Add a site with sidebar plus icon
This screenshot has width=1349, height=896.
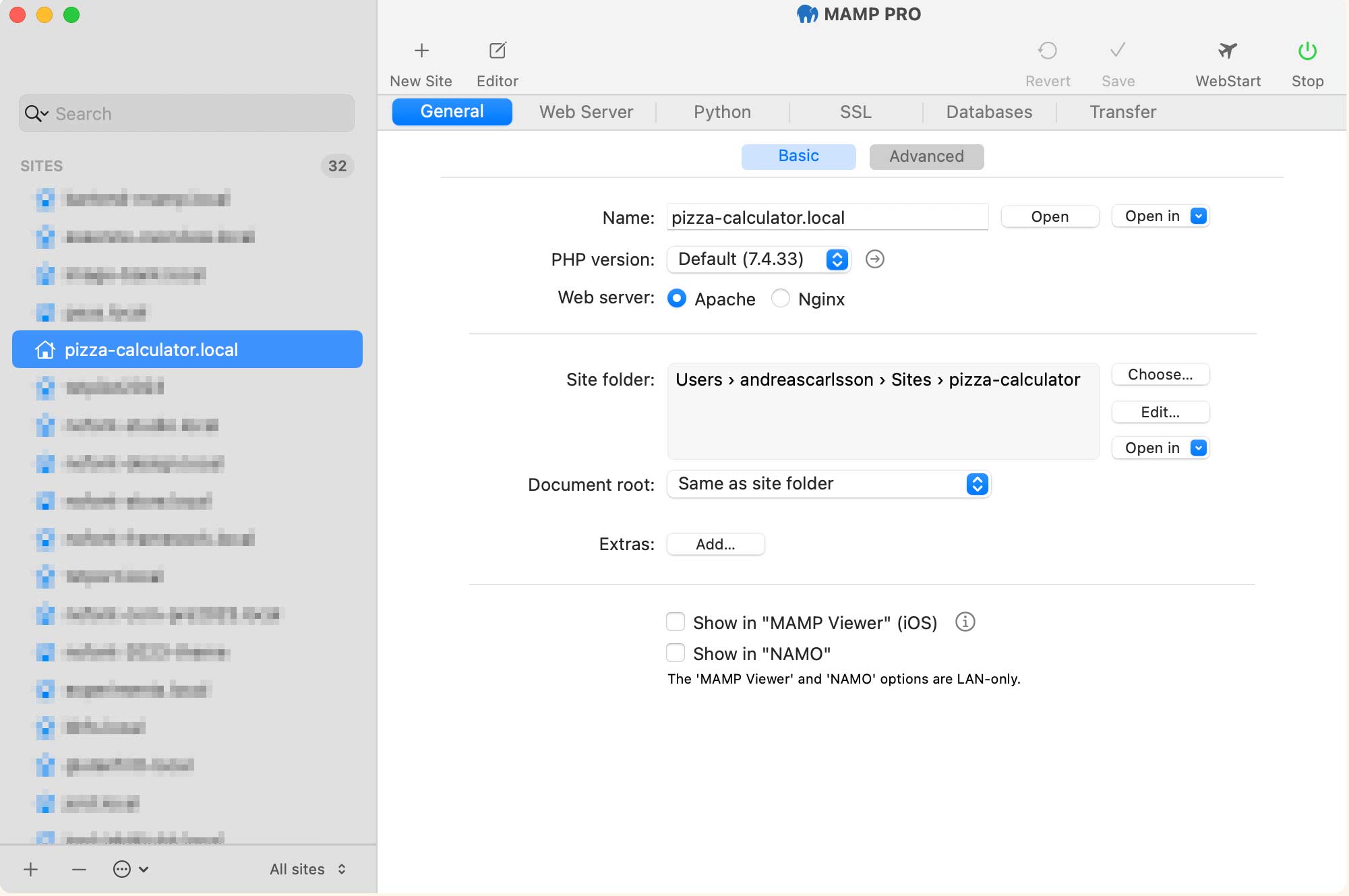coord(30,869)
